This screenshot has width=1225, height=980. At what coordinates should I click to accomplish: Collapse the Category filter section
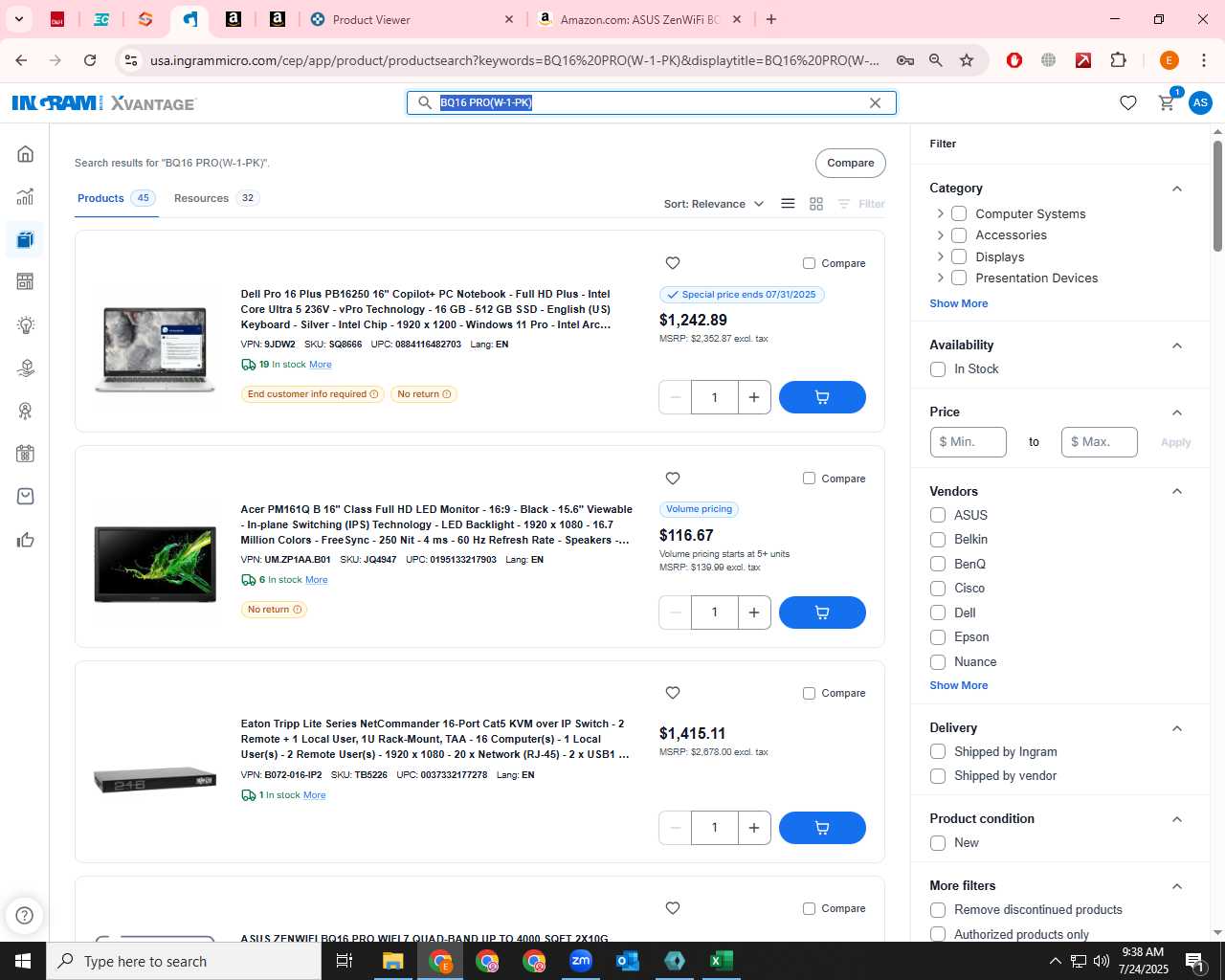tap(1177, 189)
